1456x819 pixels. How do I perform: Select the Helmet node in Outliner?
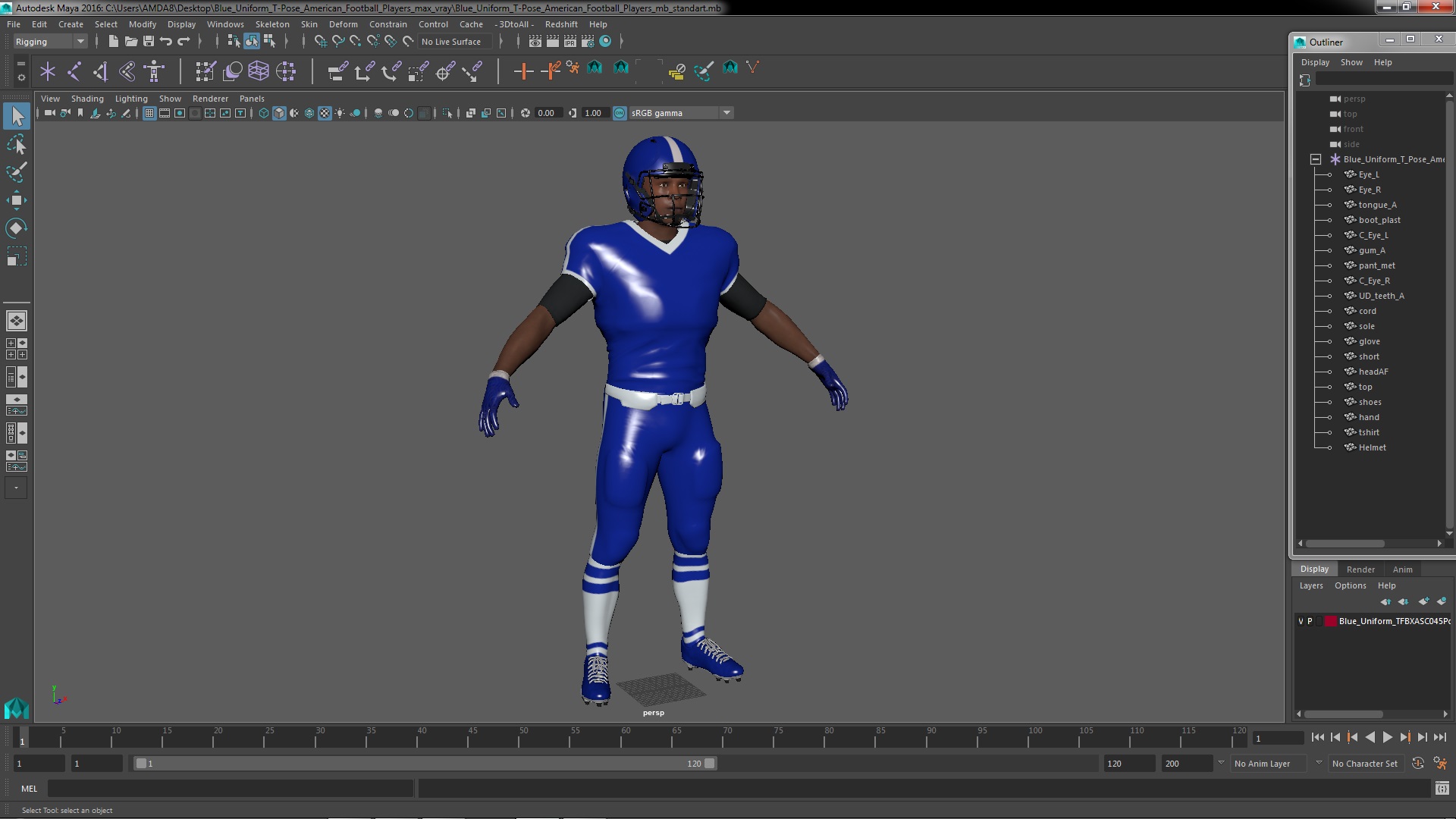[x=1372, y=447]
